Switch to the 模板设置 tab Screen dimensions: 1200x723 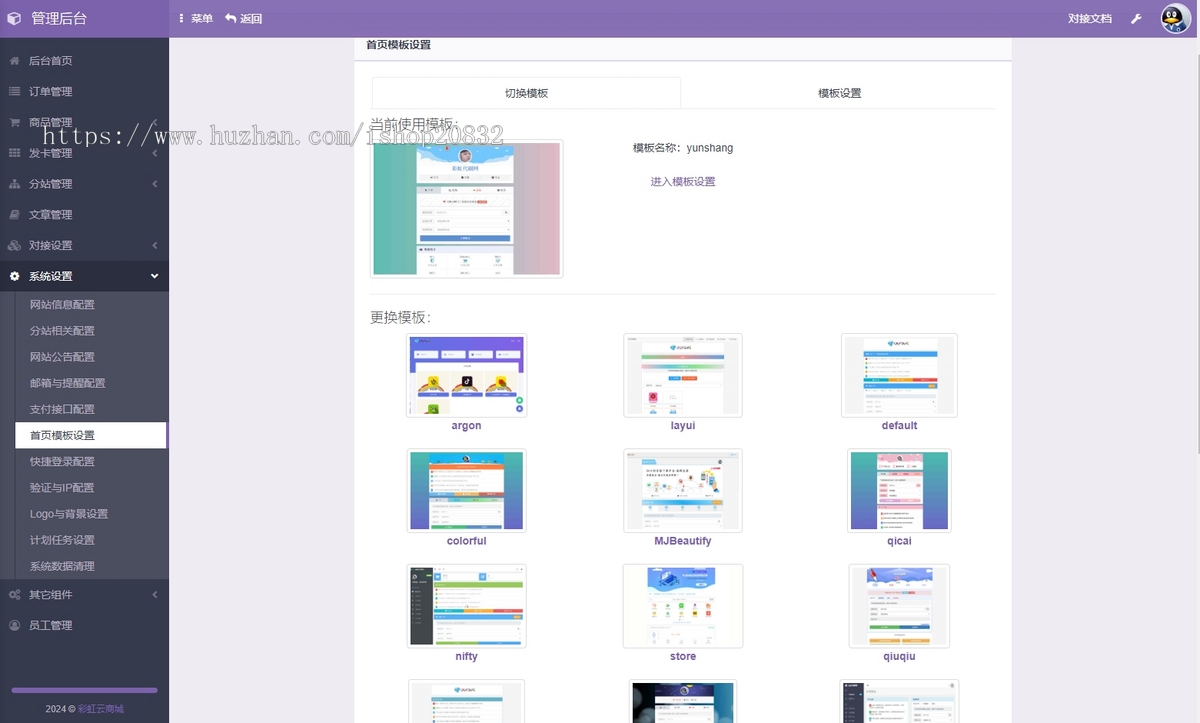[x=839, y=93]
